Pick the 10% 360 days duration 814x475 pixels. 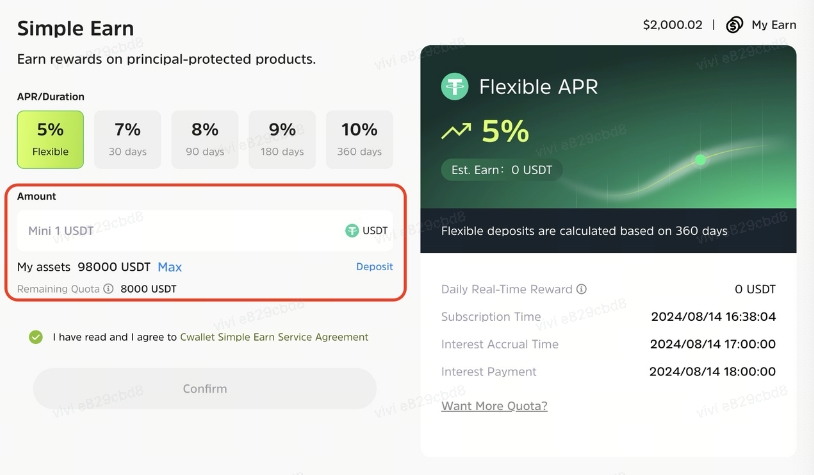tap(359, 139)
